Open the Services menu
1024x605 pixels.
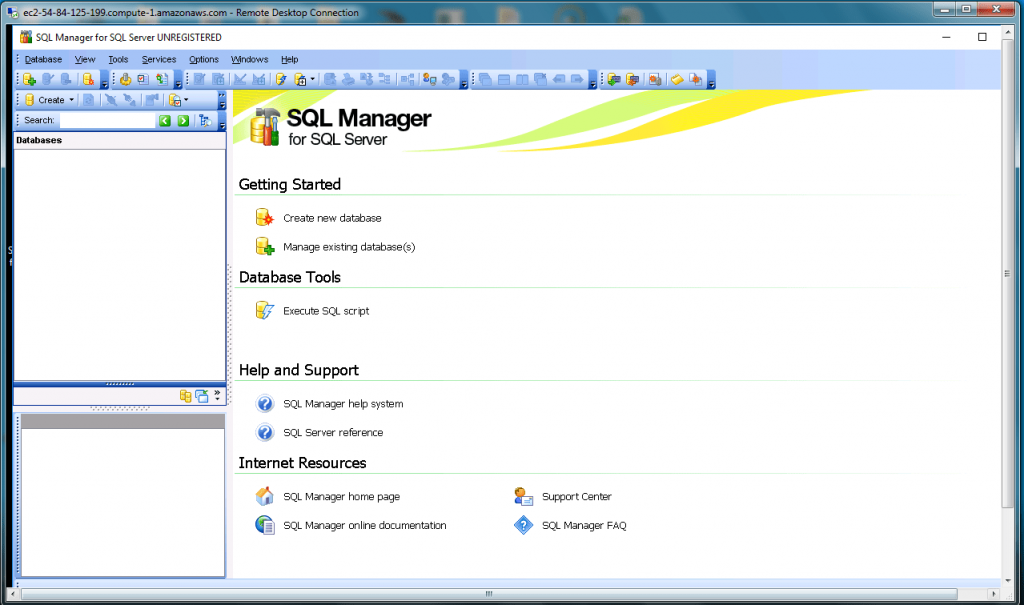(158, 59)
